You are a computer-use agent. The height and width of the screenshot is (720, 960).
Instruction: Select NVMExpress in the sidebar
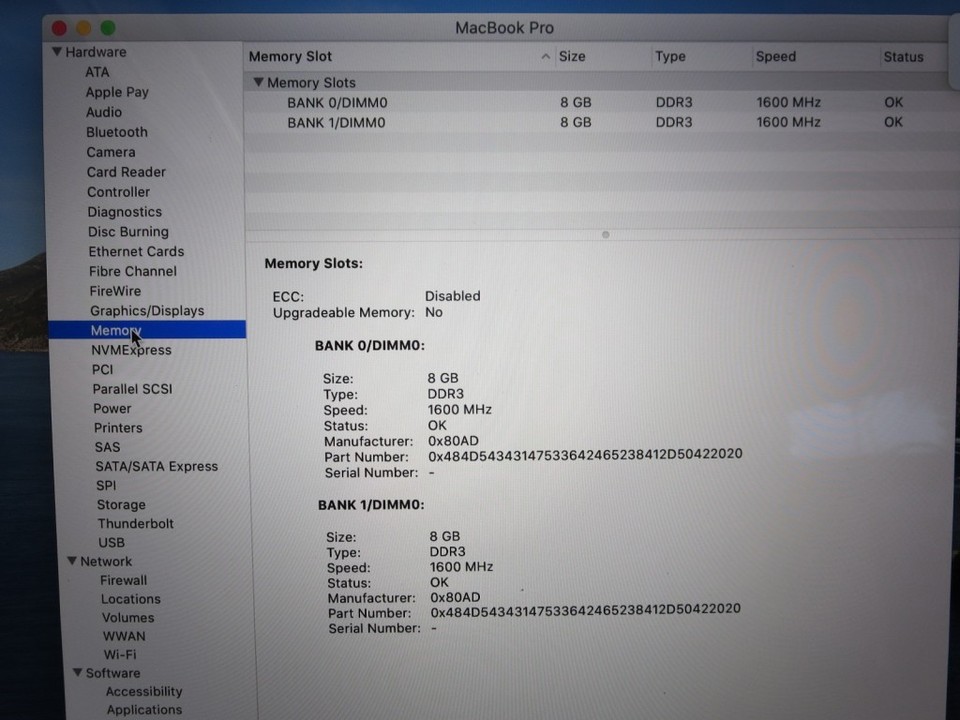tap(131, 350)
